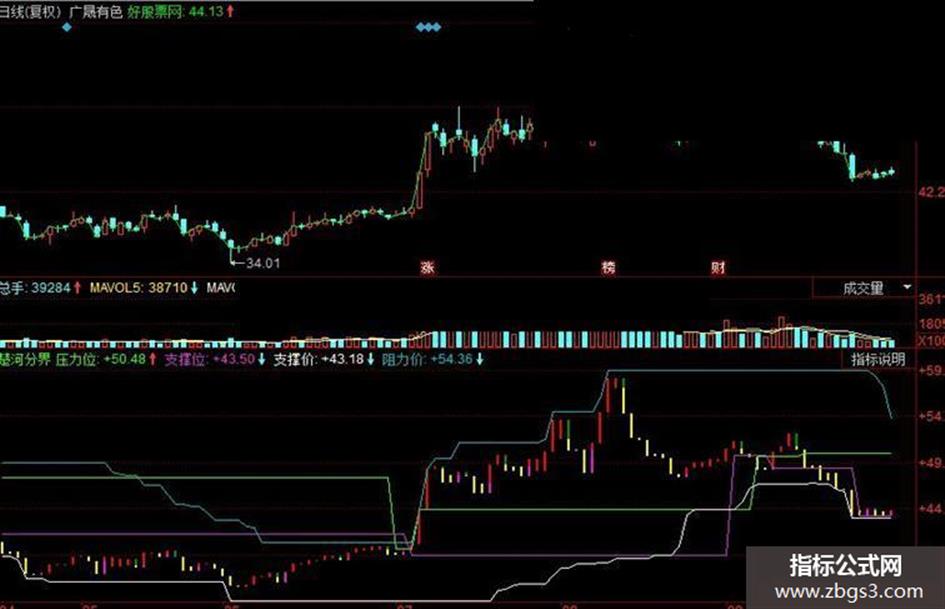Viewport: 945px width, 609px height.
Task: Click the 涨 info marker under the chart
Action: [x=427, y=267]
